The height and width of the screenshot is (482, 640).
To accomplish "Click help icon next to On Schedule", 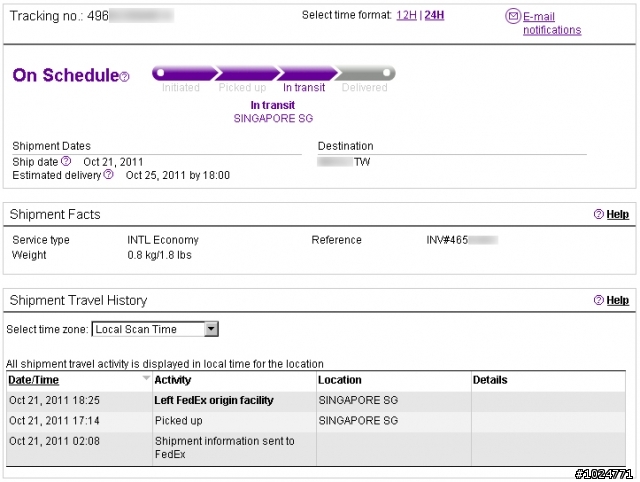I will pyautogui.click(x=125, y=77).
